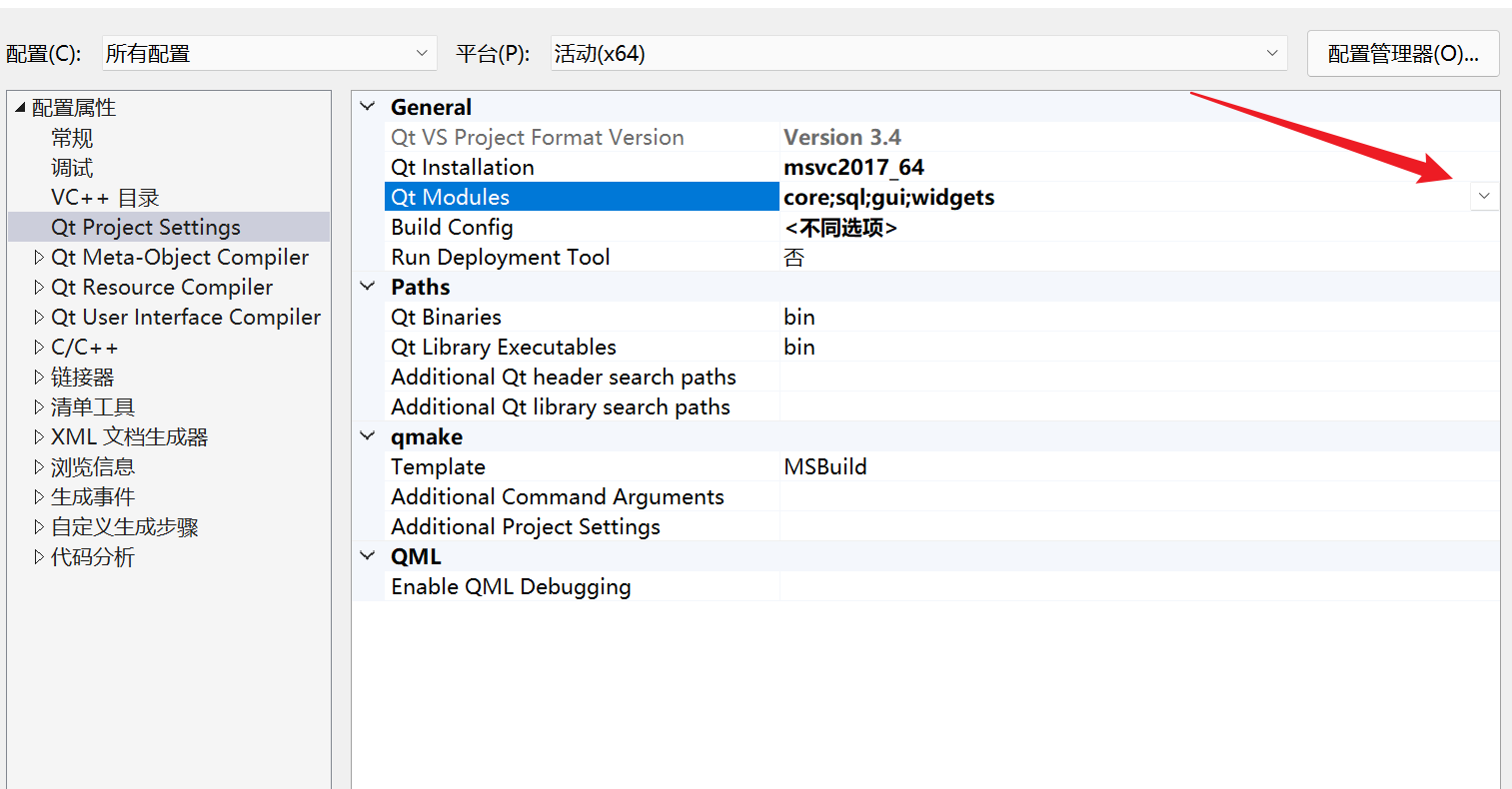Open the Qt Modules dropdown arrow
The width and height of the screenshot is (1512, 789).
point(1483,197)
